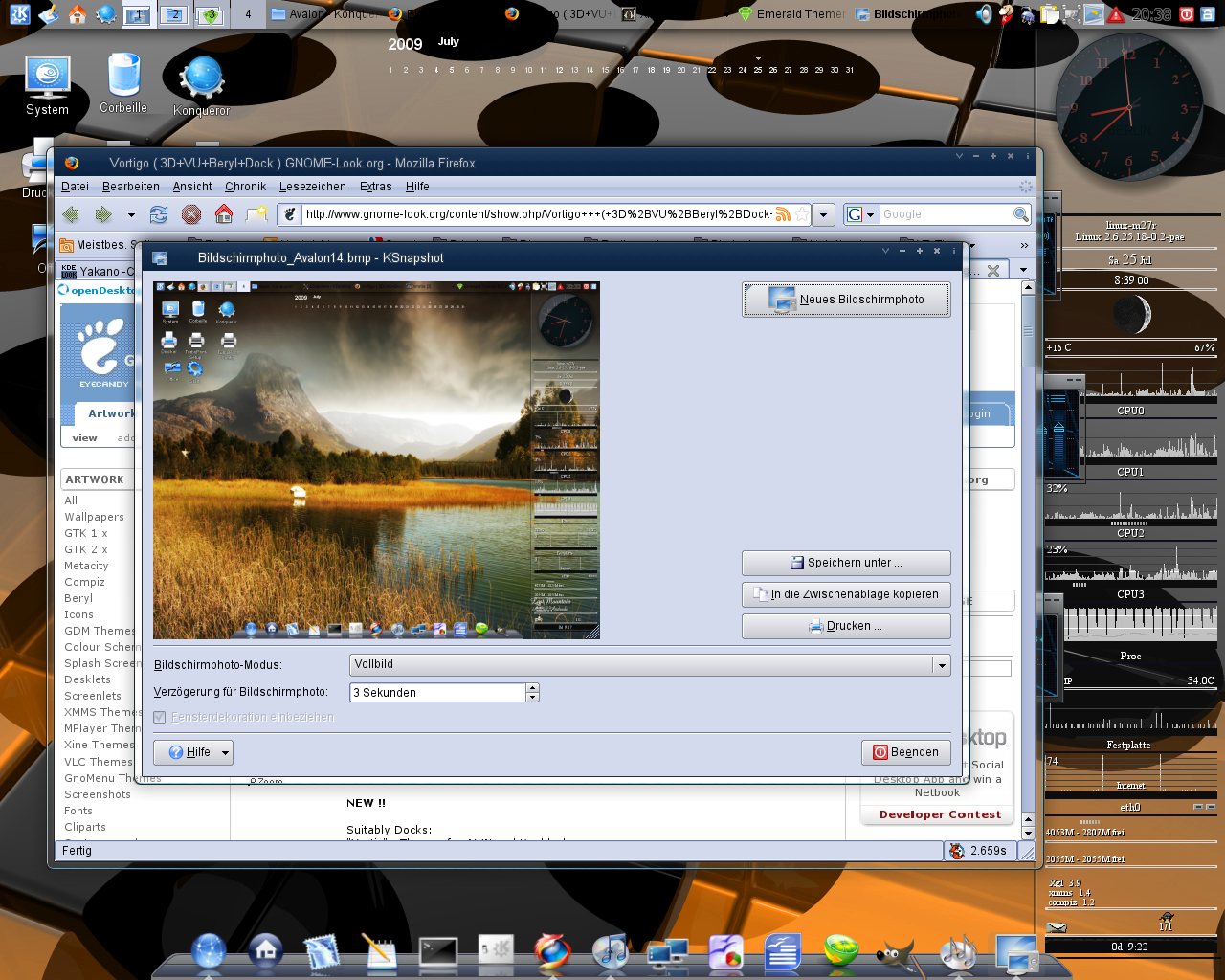
Task: Open the mail stamp icon in dock
Action: [322, 953]
